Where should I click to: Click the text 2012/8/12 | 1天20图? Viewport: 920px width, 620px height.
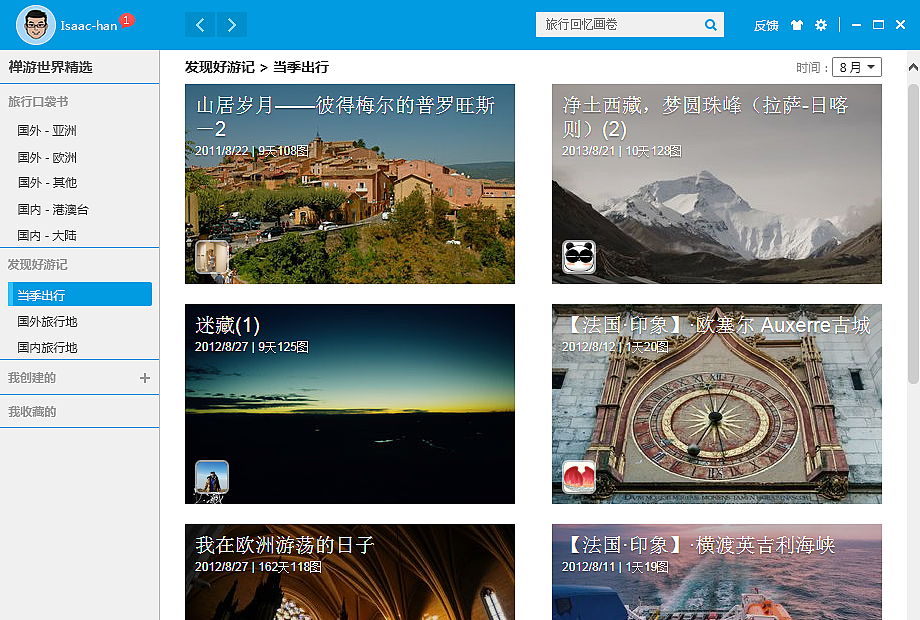pyautogui.click(x=615, y=347)
